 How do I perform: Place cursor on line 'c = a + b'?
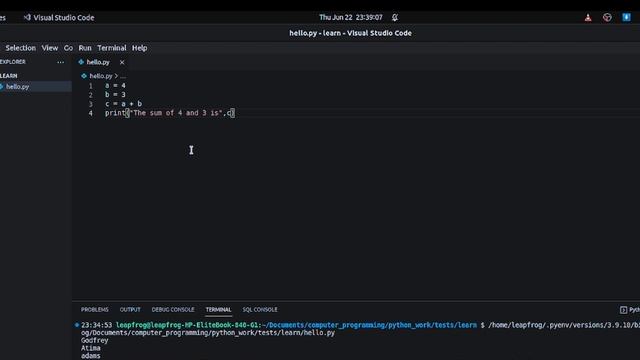tap(123, 104)
